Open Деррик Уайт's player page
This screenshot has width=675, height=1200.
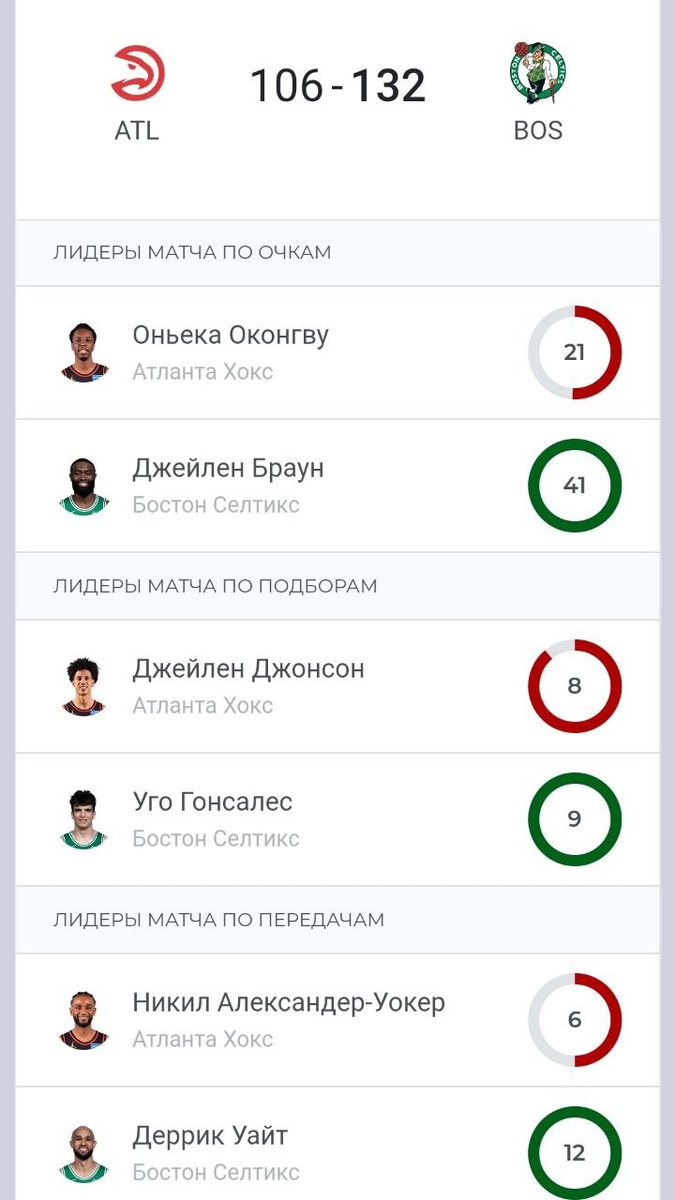(210, 1135)
